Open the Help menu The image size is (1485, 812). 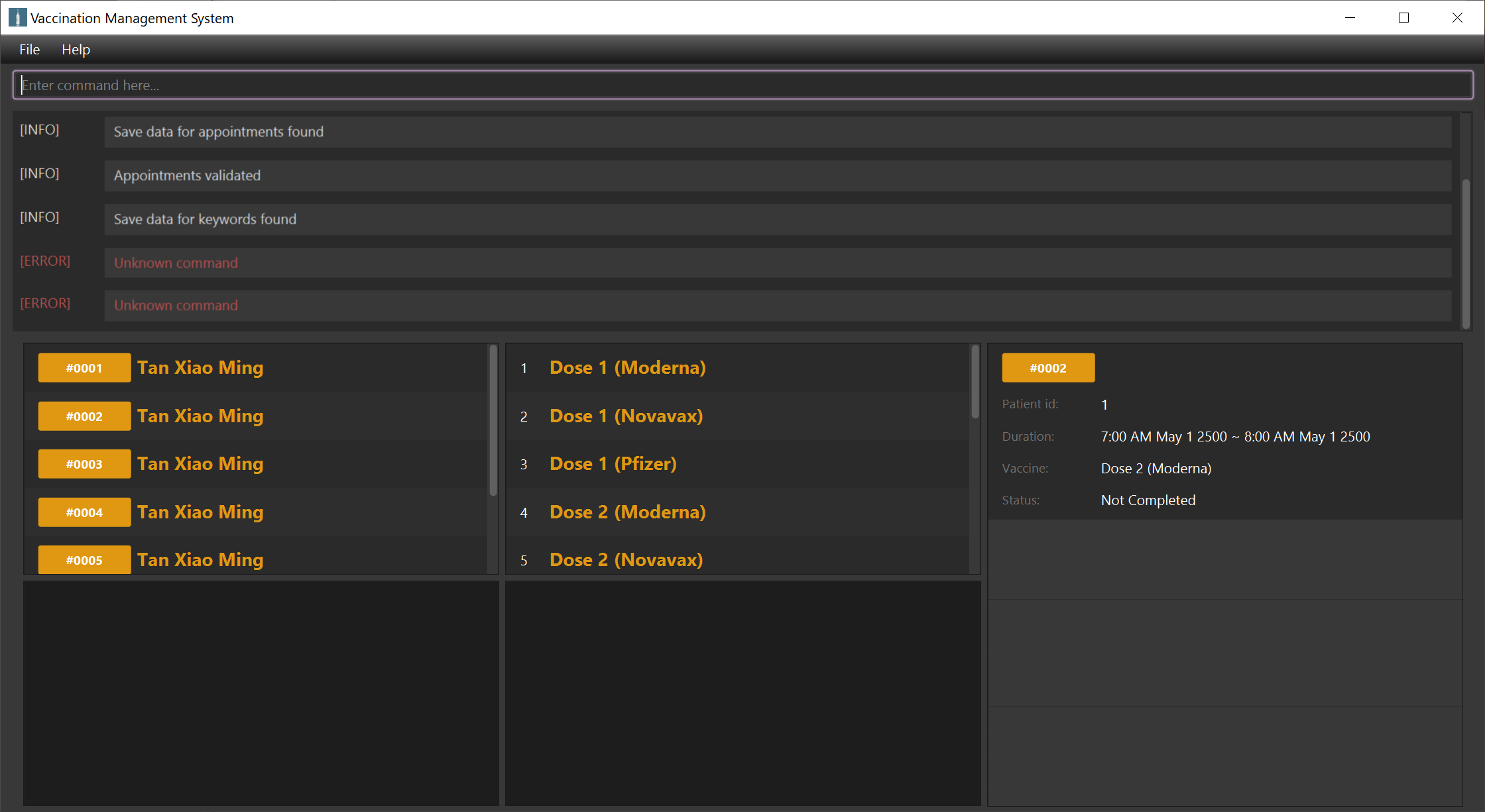pos(76,50)
